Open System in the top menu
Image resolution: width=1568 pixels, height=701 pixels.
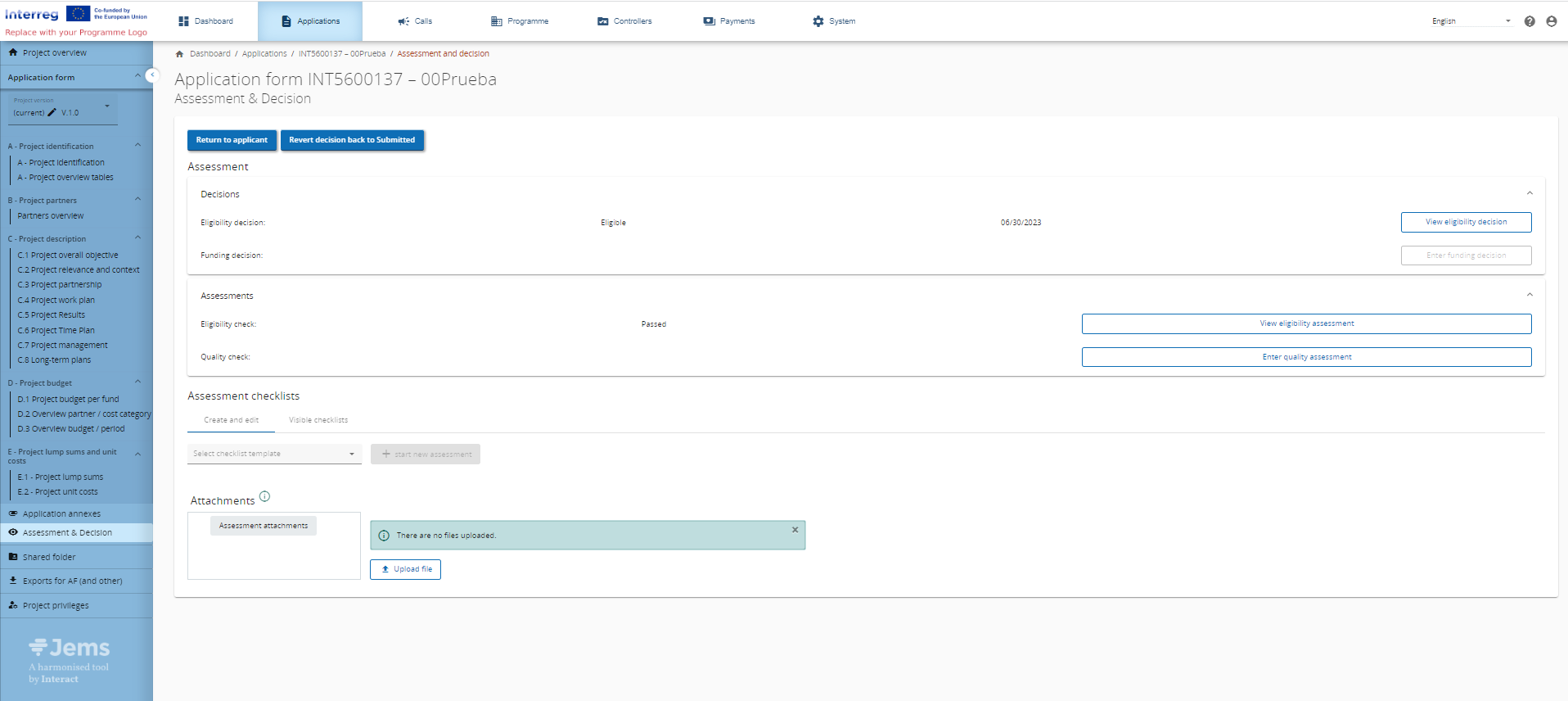click(x=834, y=21)
